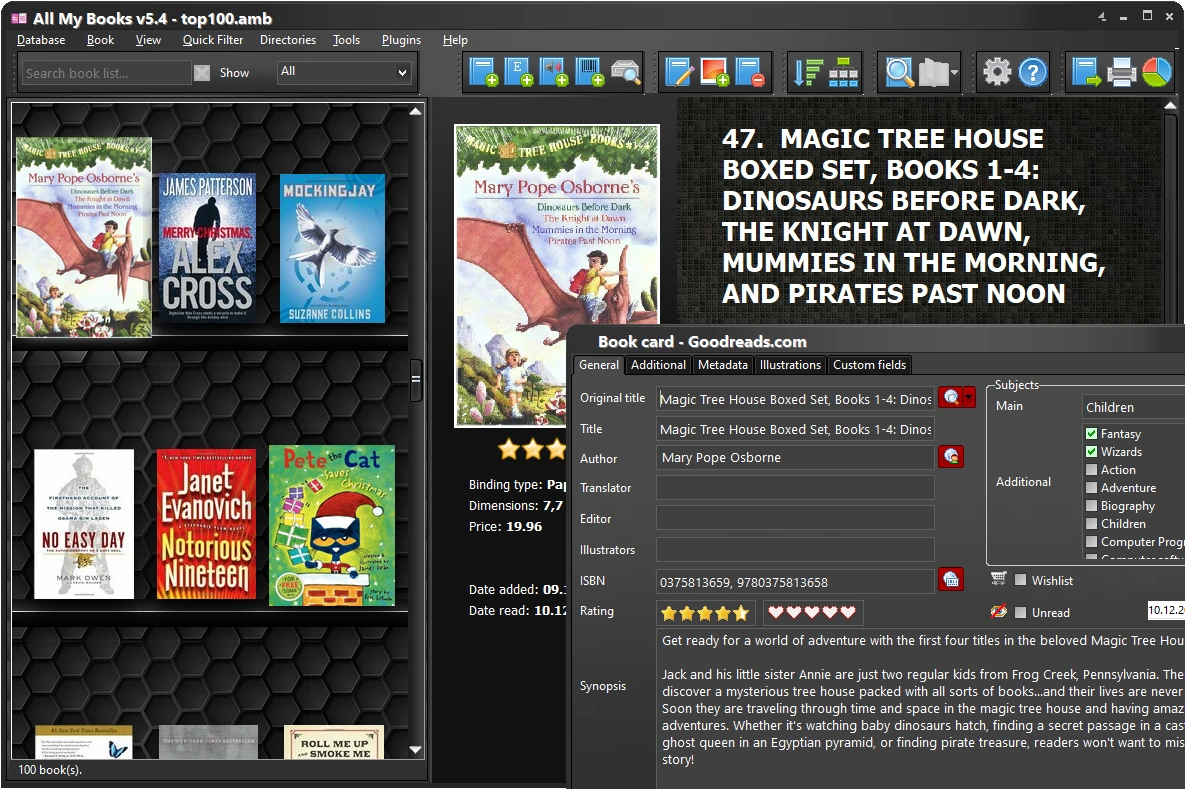Click the clear search box icon beside Show
Image resolution: width=1185 pixels, height=789 pixels.
click(202, 73)
